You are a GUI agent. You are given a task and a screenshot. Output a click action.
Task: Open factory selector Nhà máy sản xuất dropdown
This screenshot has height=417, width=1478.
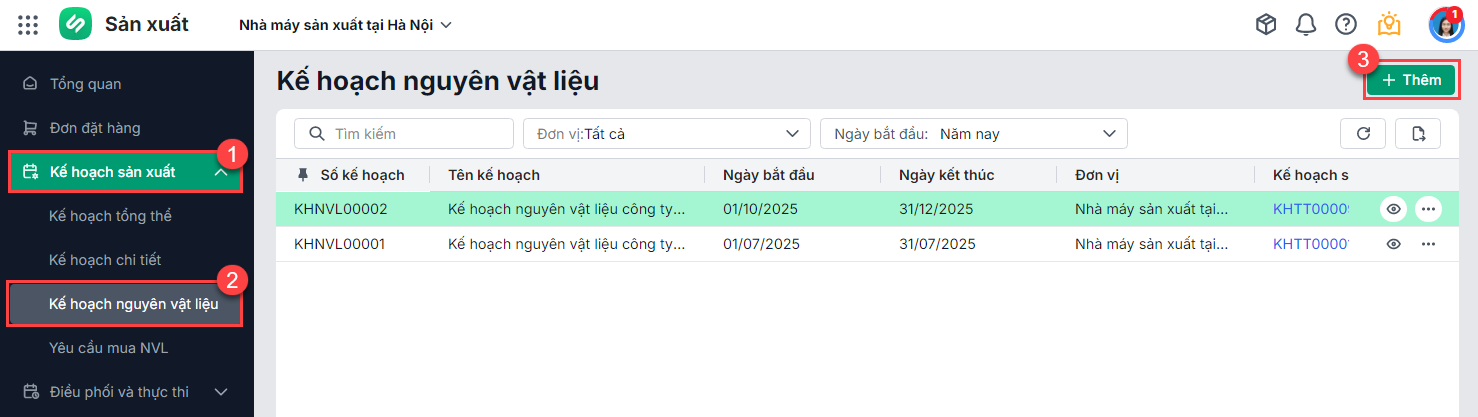click(345, 25)
